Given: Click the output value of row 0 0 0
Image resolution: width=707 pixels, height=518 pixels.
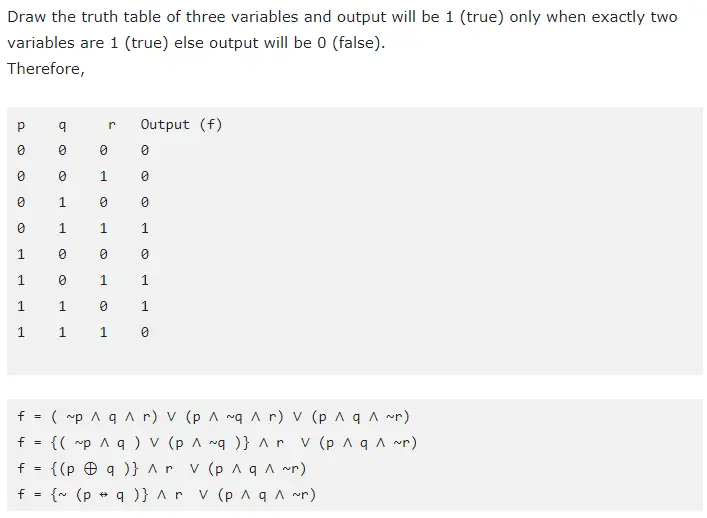Looking at the screenshot, I should [x=145, y=151].
